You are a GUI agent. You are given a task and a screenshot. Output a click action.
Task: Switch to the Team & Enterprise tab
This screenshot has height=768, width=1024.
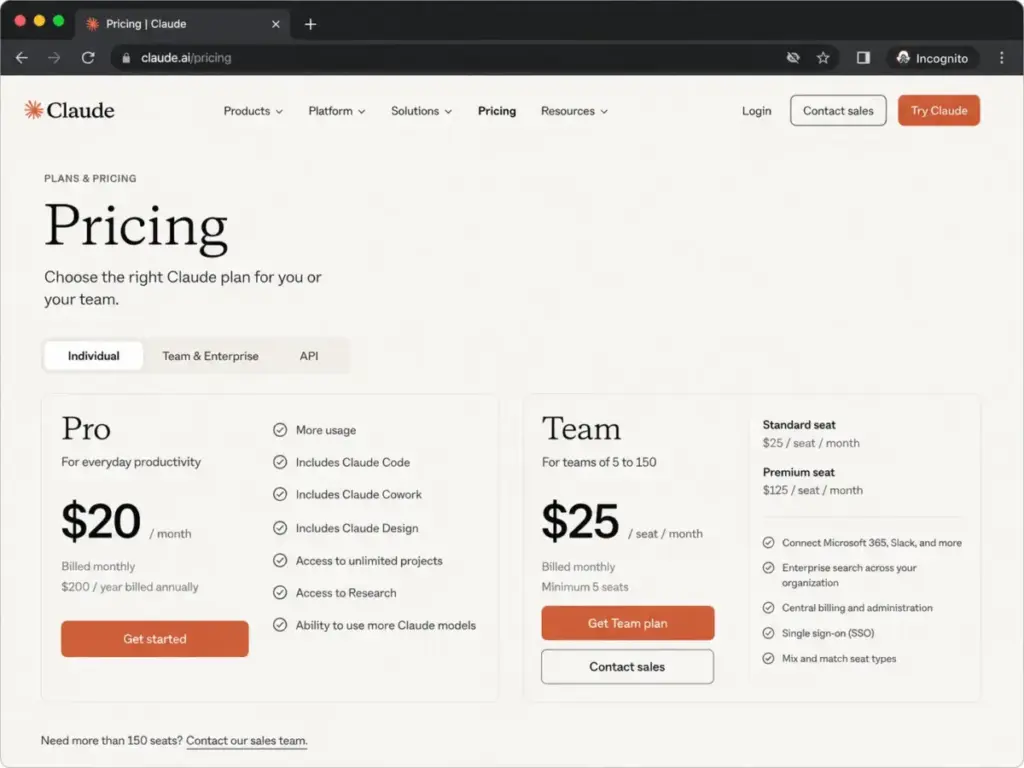tap(210, 356)
